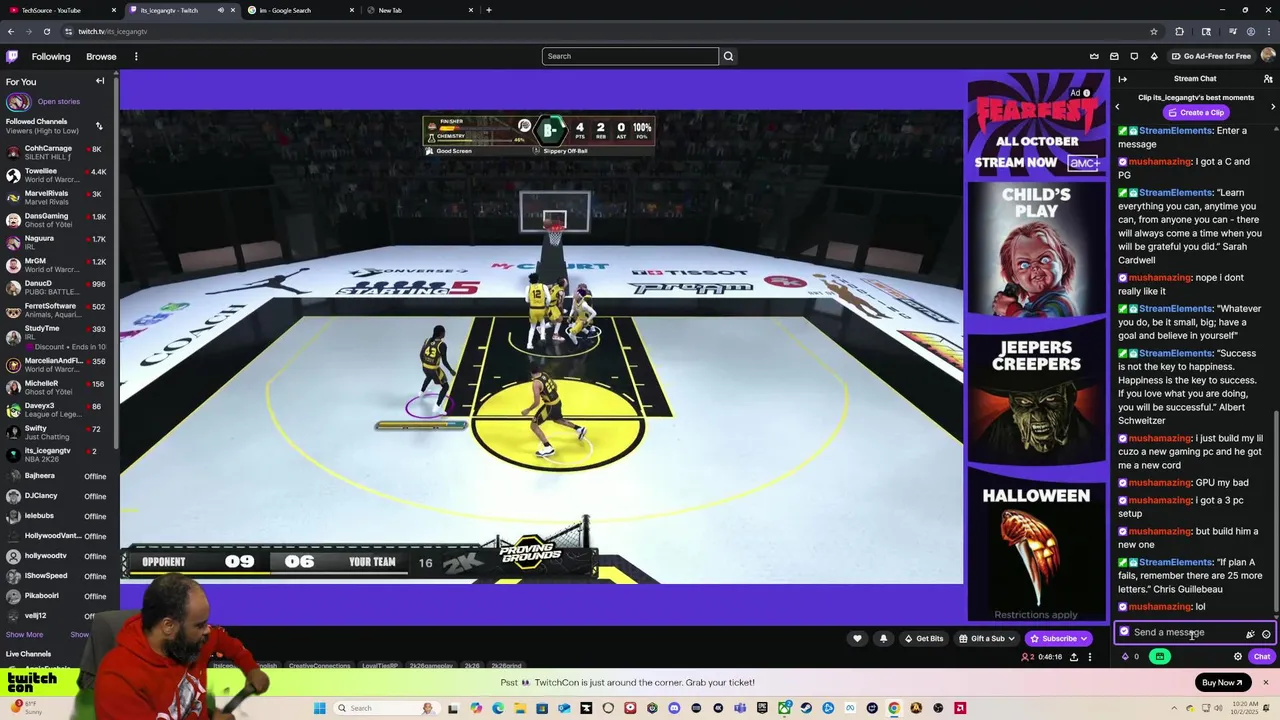Open the chat identity badge icon

[x=1124, y=632]
